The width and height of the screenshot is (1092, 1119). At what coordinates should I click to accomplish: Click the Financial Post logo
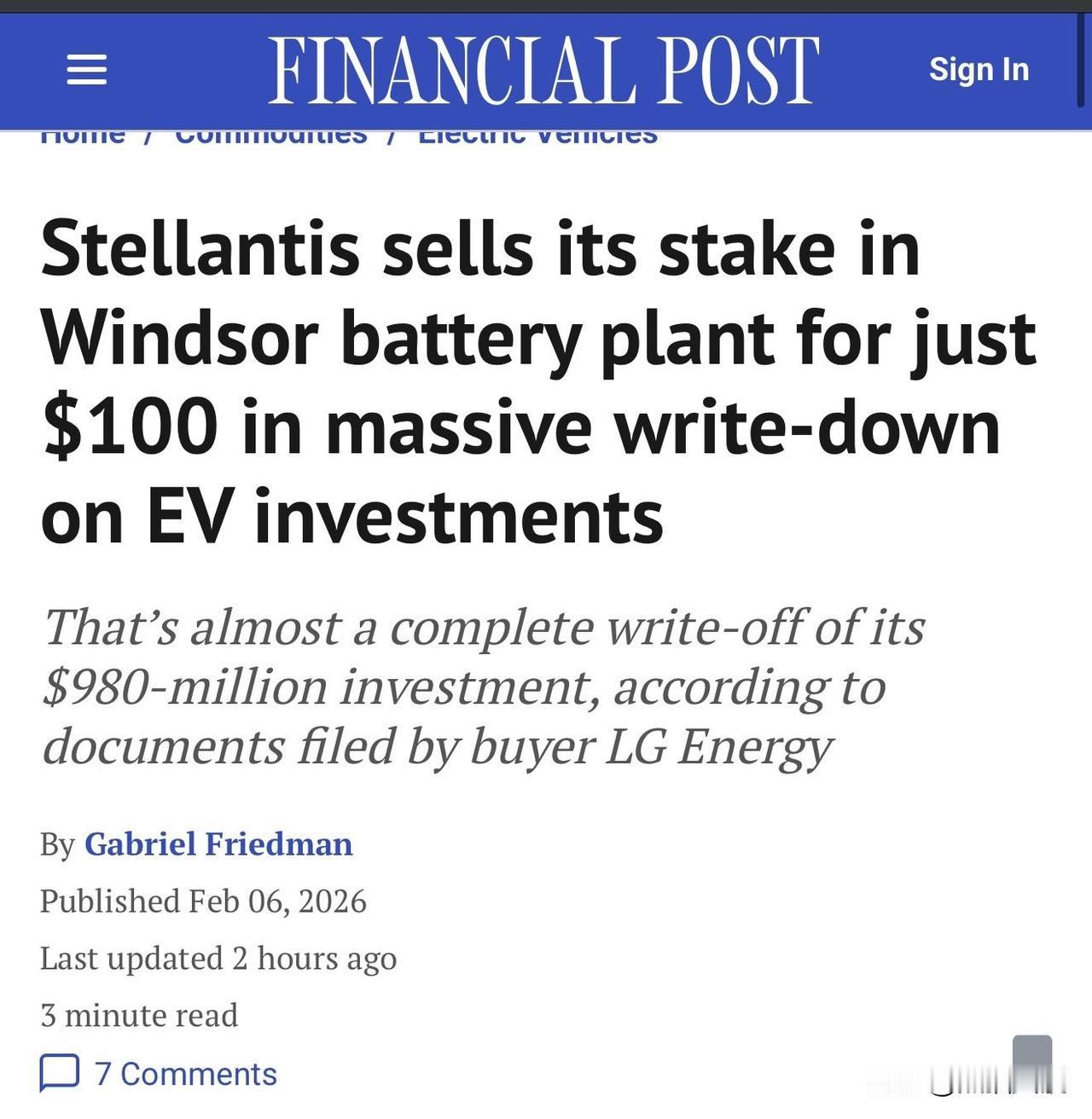coord(543,70)
